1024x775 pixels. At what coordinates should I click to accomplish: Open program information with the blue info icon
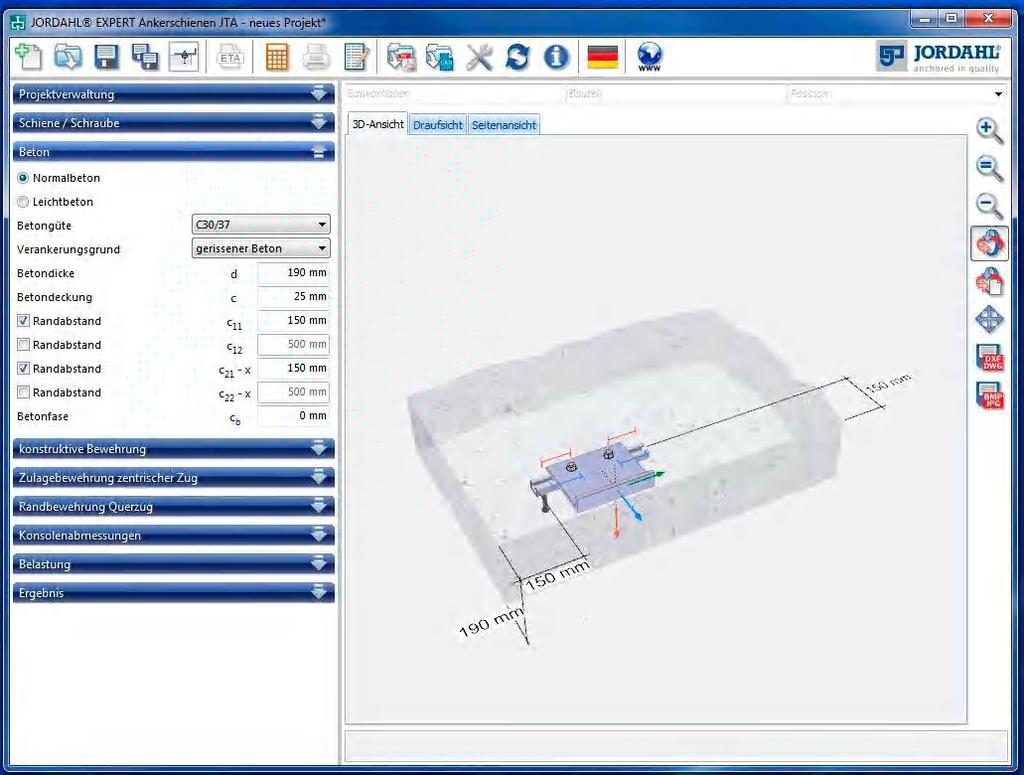click(x=556, y=57)
